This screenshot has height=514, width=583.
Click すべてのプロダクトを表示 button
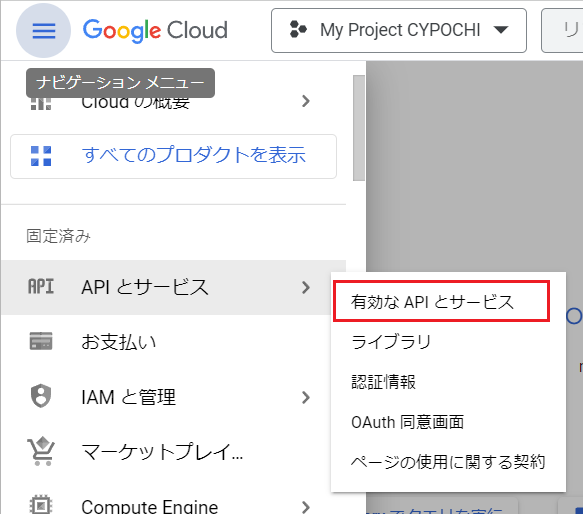(x=173, y=156)
